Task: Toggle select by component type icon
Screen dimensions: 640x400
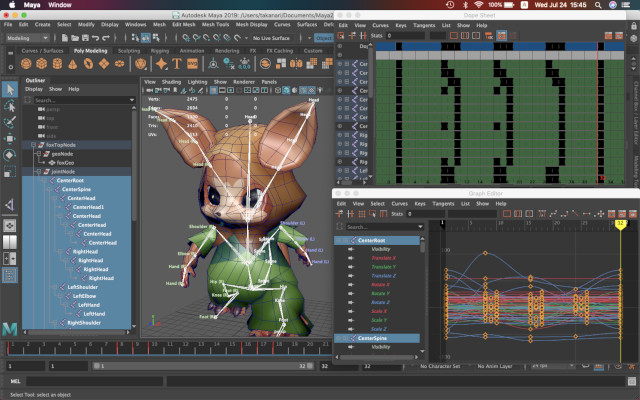Action: (156, 38)
